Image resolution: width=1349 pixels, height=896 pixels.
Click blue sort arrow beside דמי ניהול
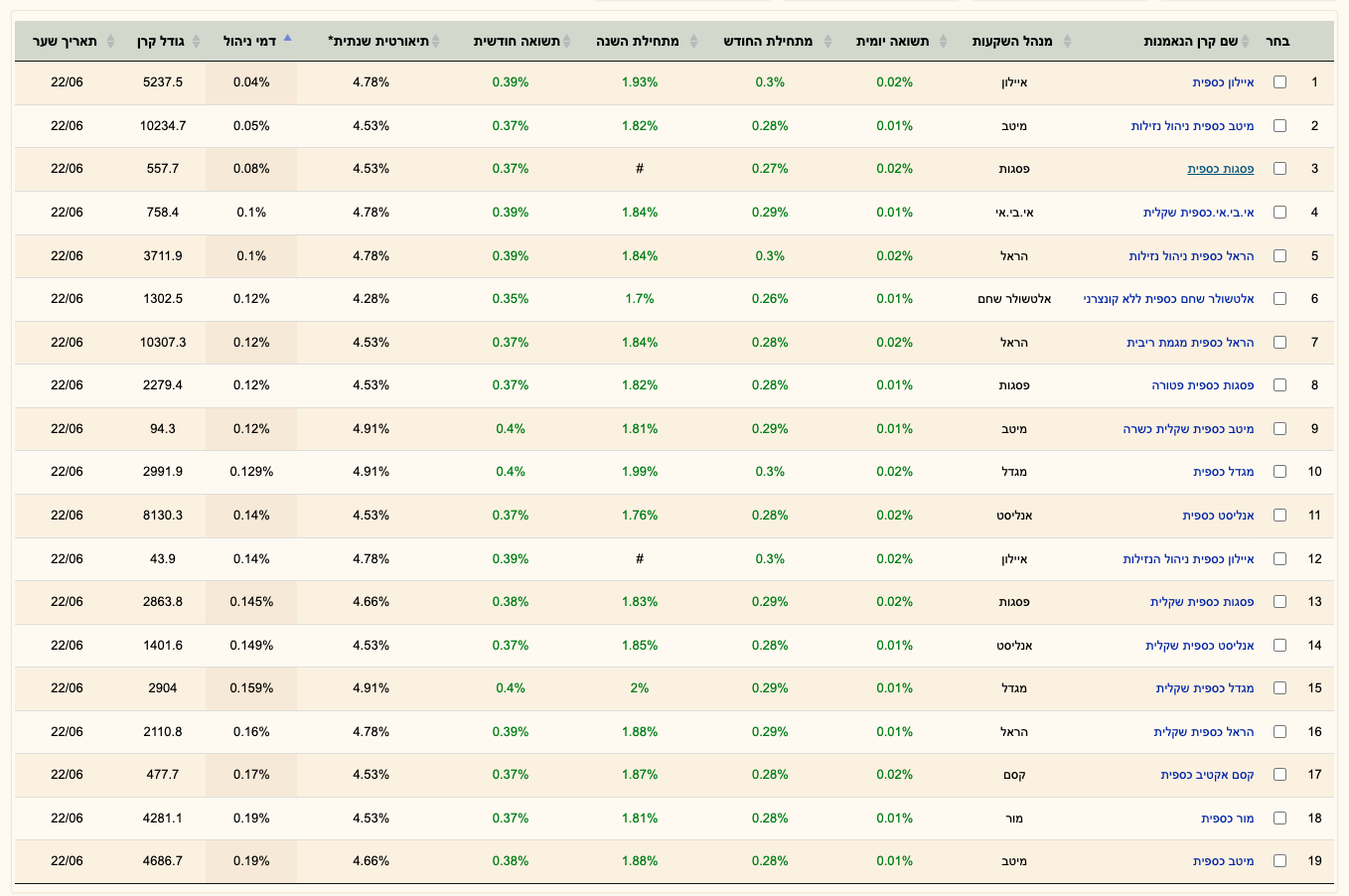click(x=287, y=38)
